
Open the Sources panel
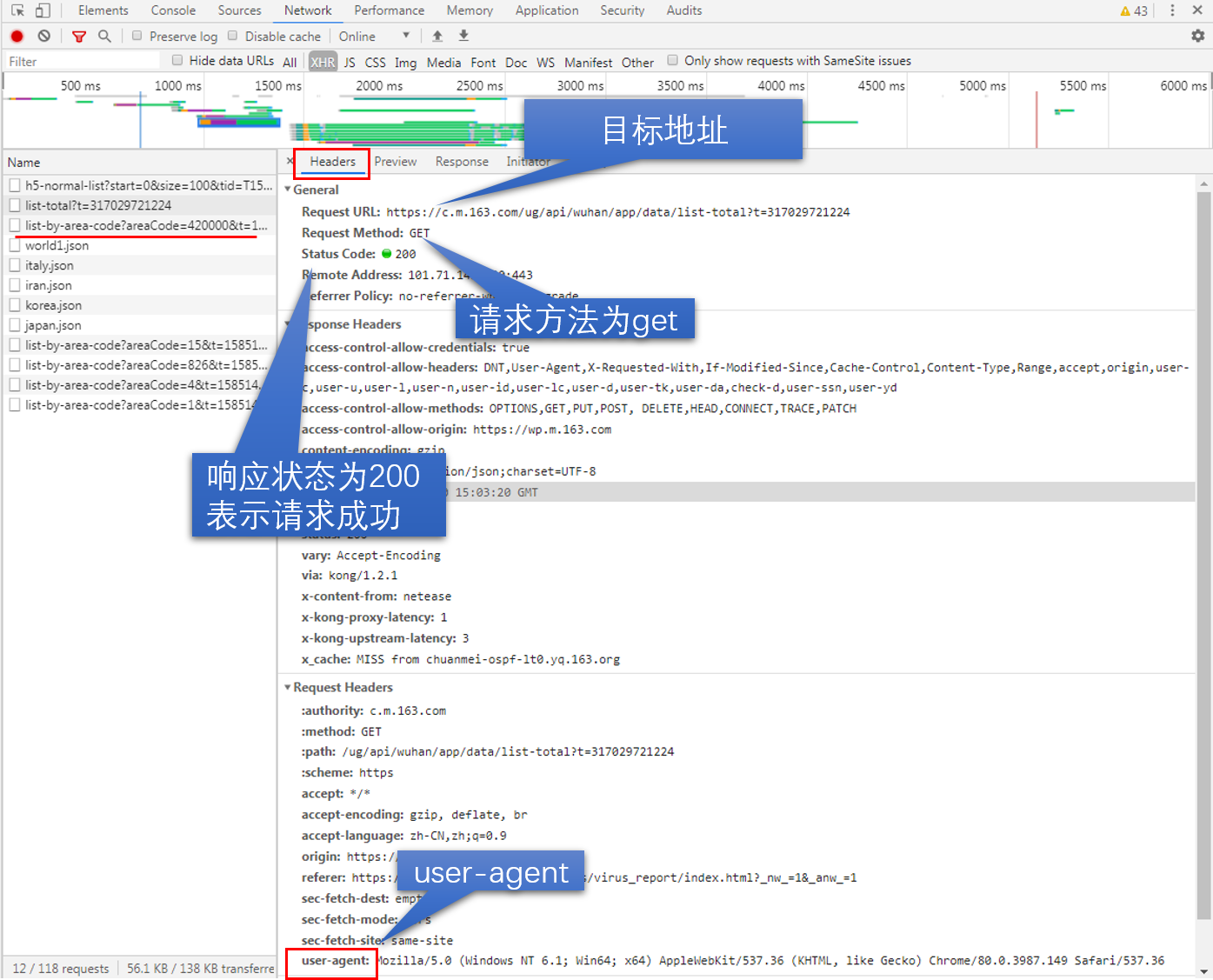(239, 10)
